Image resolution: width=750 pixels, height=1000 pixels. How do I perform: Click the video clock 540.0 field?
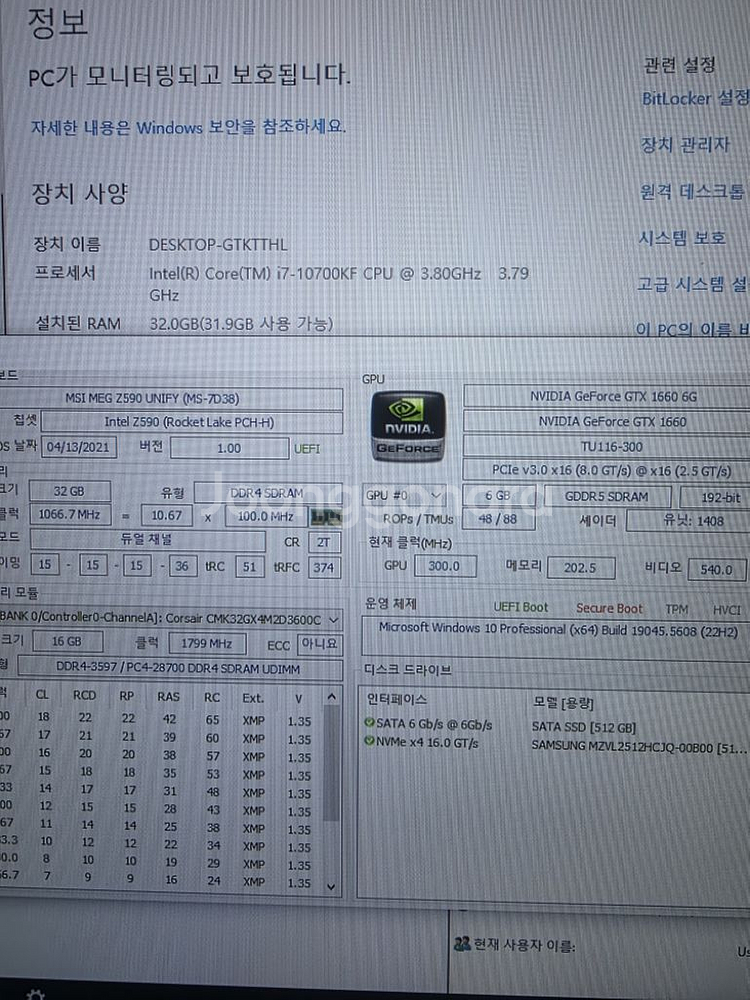coord(717,570)
